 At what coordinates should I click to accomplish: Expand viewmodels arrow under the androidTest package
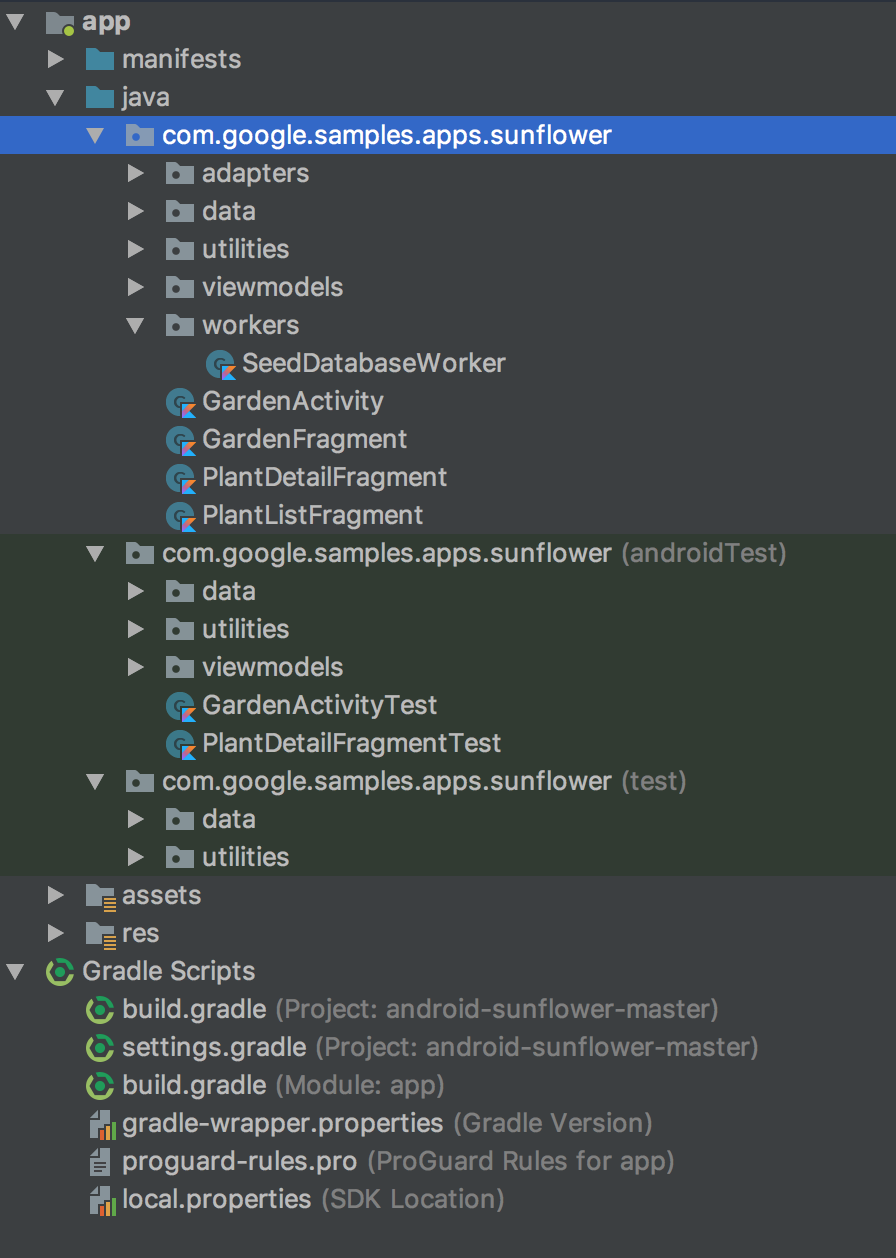pyautogui.click(x=136, y=667)
